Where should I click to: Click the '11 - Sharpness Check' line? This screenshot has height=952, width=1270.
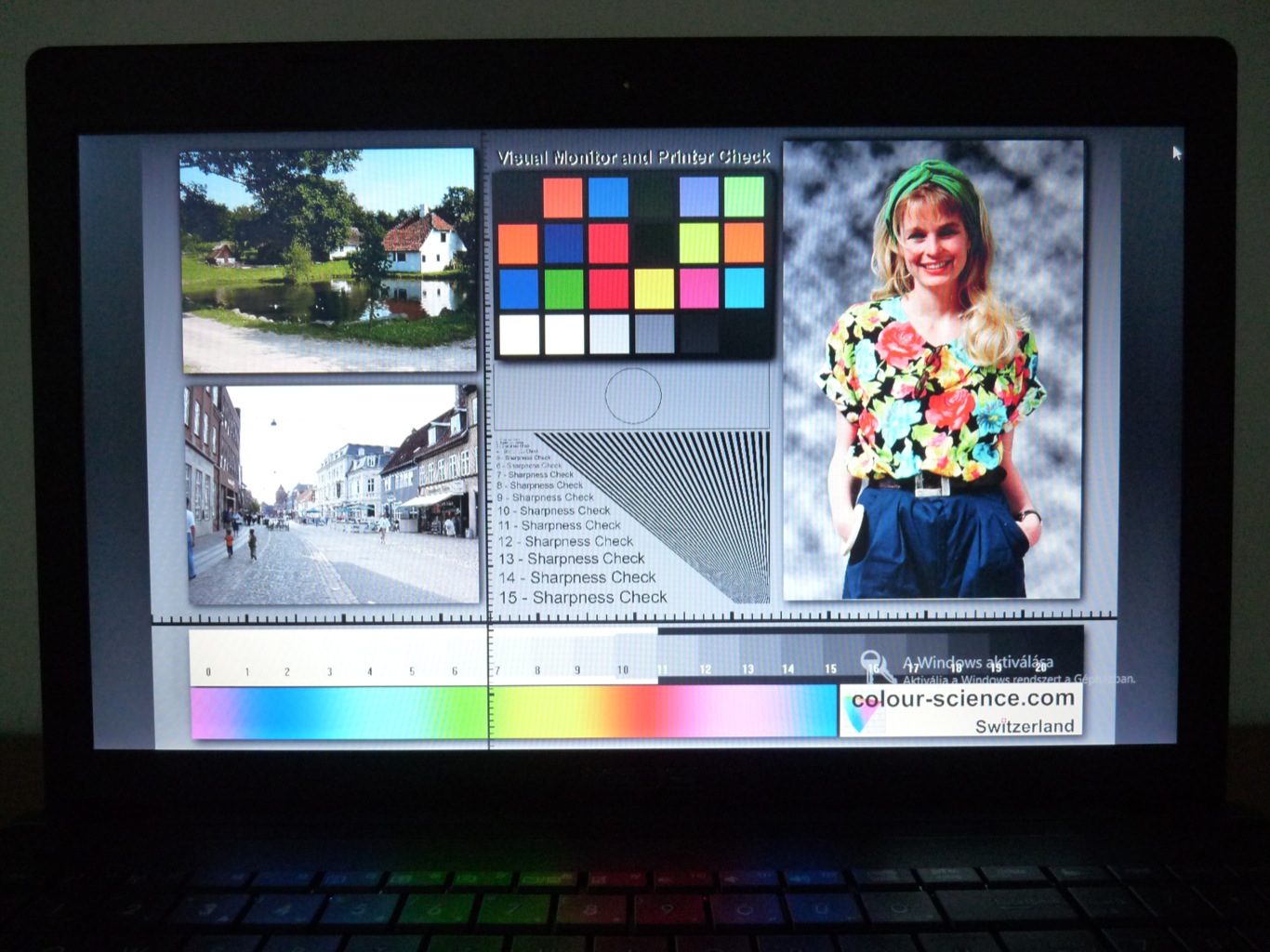tap(560, 525)
